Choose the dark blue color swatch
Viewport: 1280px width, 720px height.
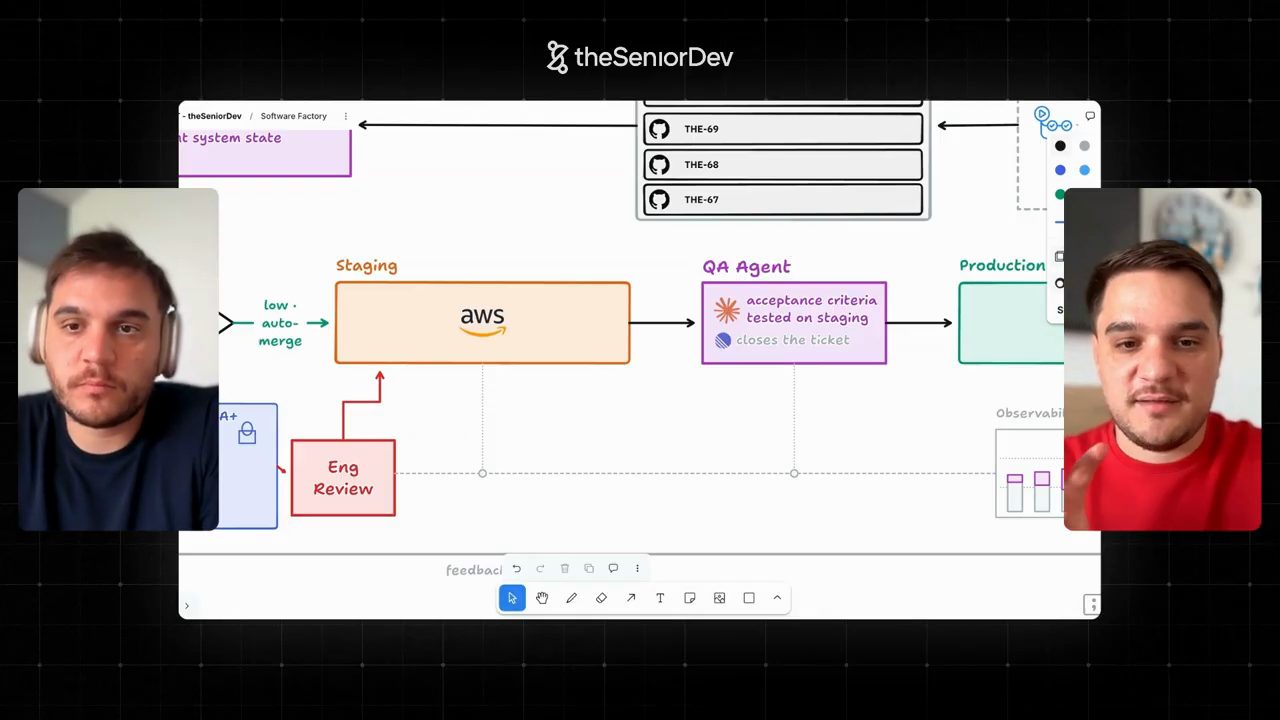tap(1060, 170)
